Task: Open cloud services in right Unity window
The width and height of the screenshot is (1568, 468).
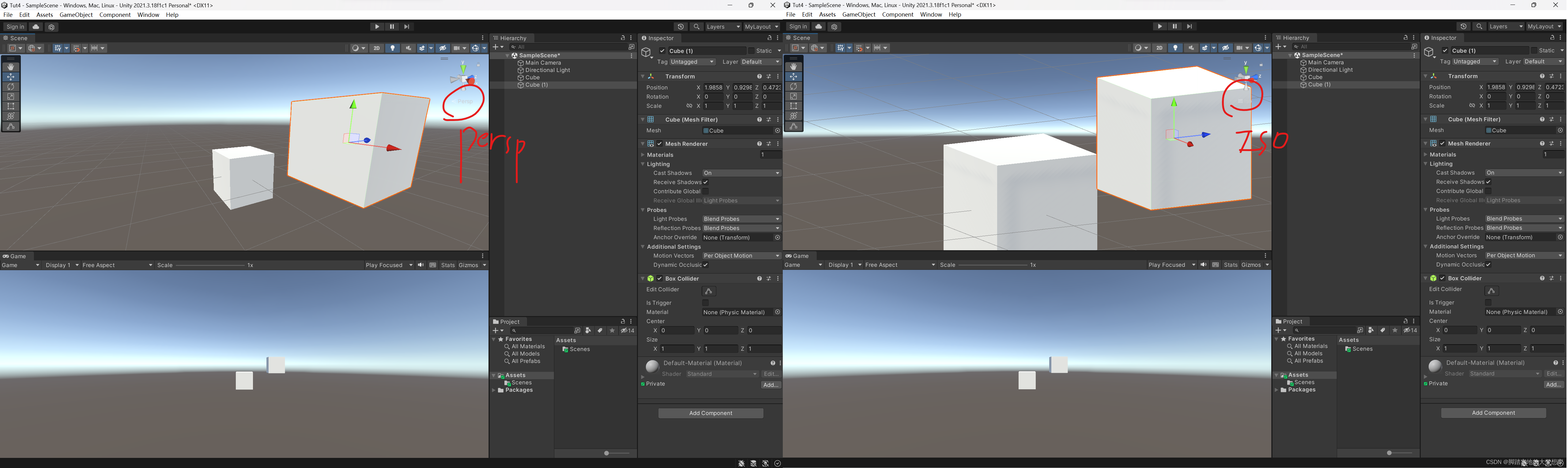Action: click(x=819, y=27)
